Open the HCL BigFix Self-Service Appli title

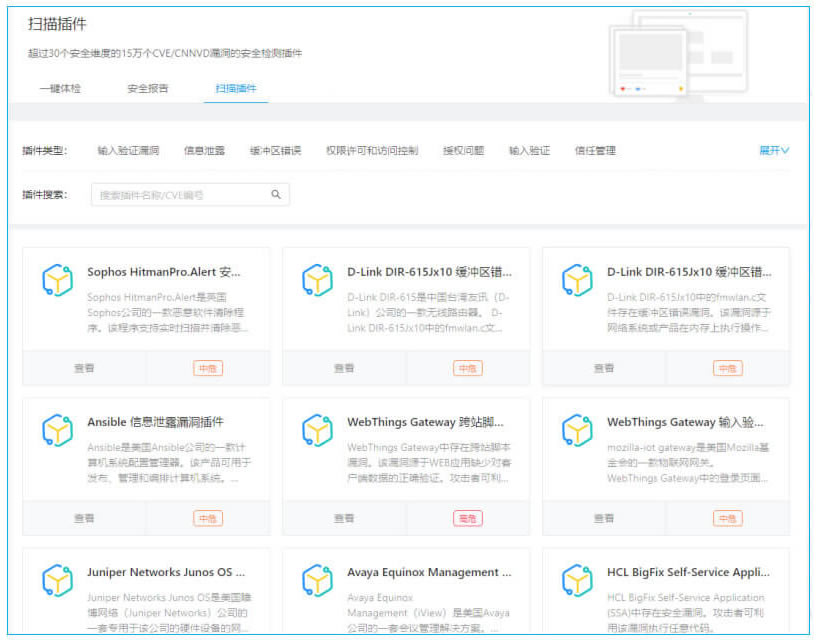tap(688, 571)
